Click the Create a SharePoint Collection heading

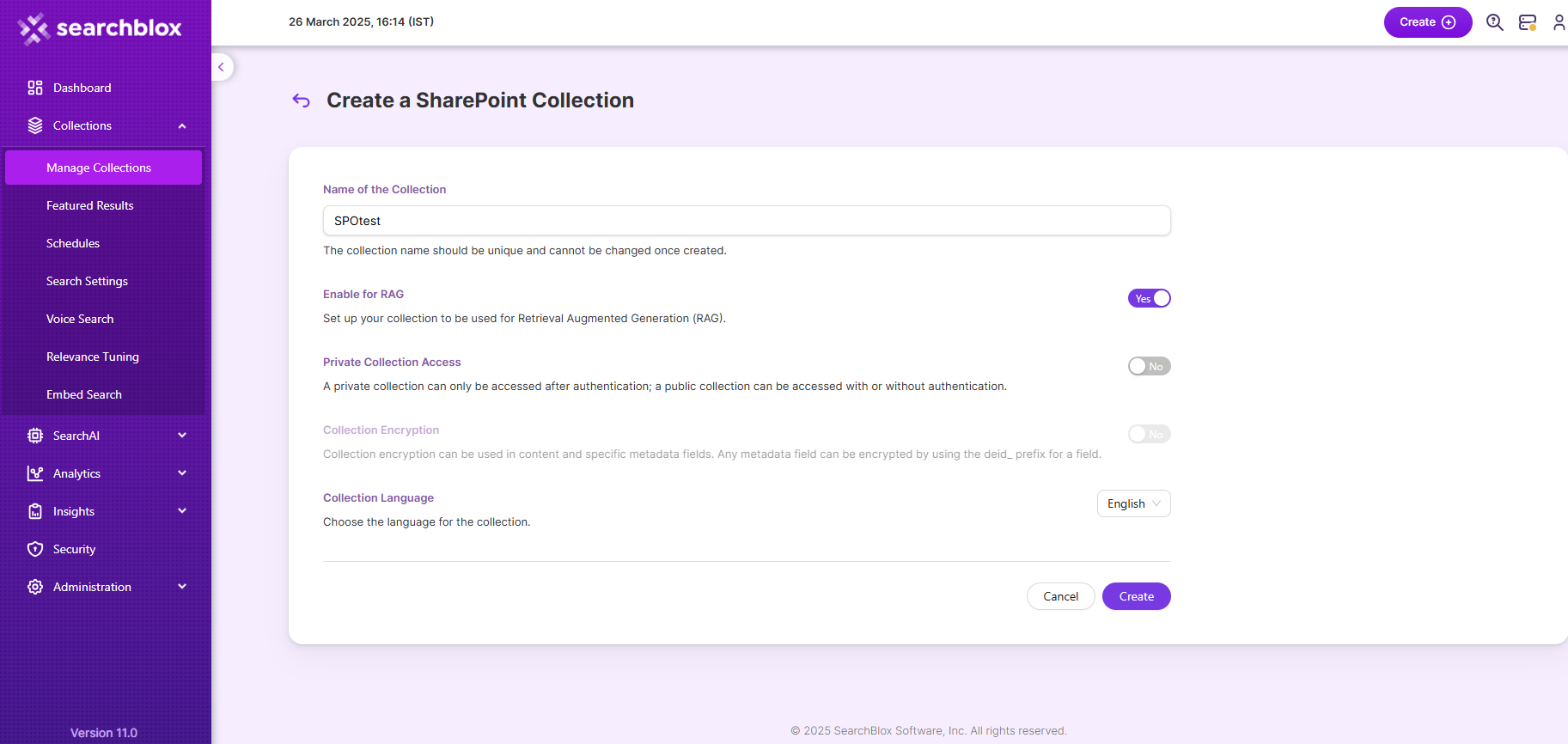pyautogui.click(x=480, y=101)
